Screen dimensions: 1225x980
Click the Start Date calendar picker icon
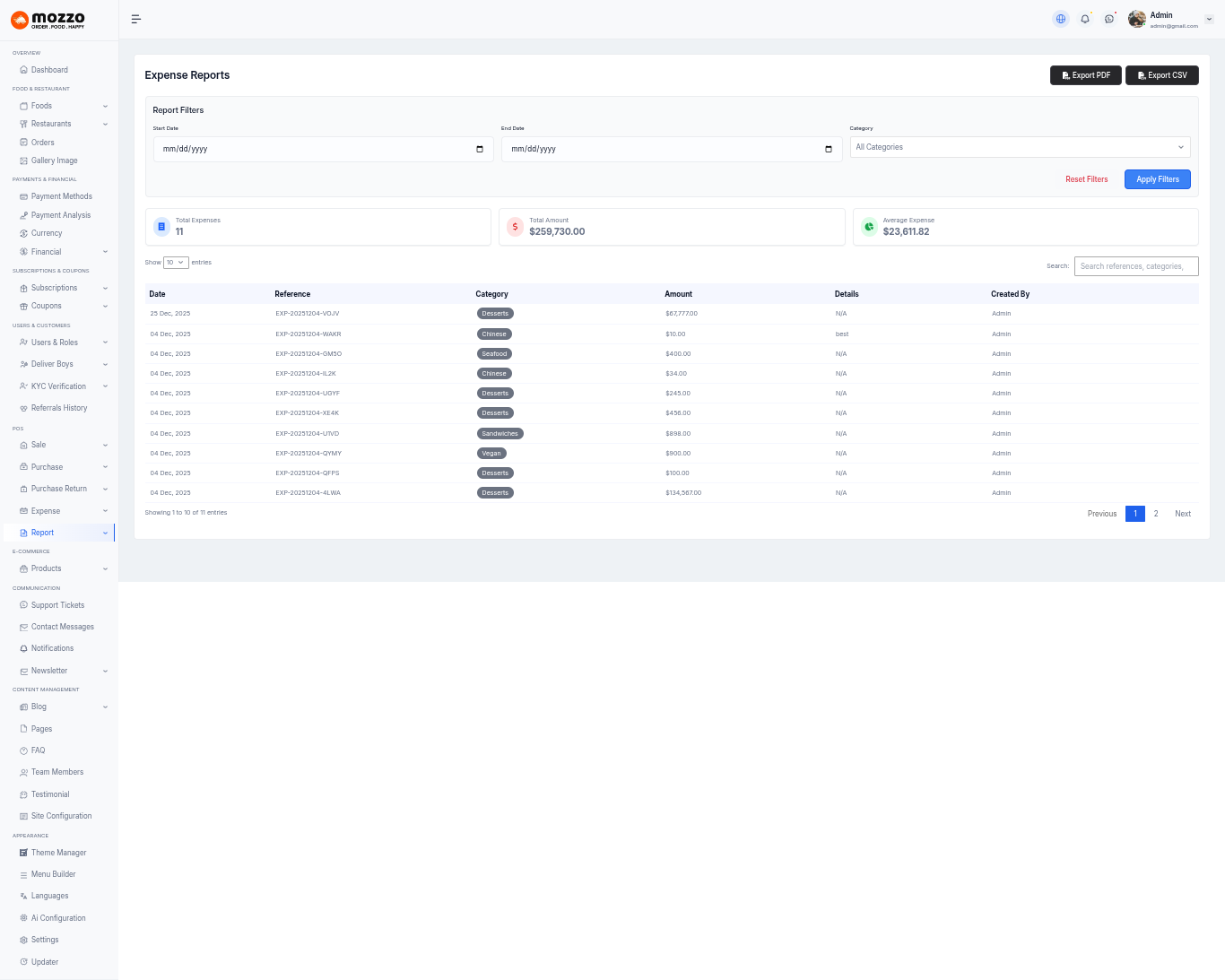[x=480, y=149]
